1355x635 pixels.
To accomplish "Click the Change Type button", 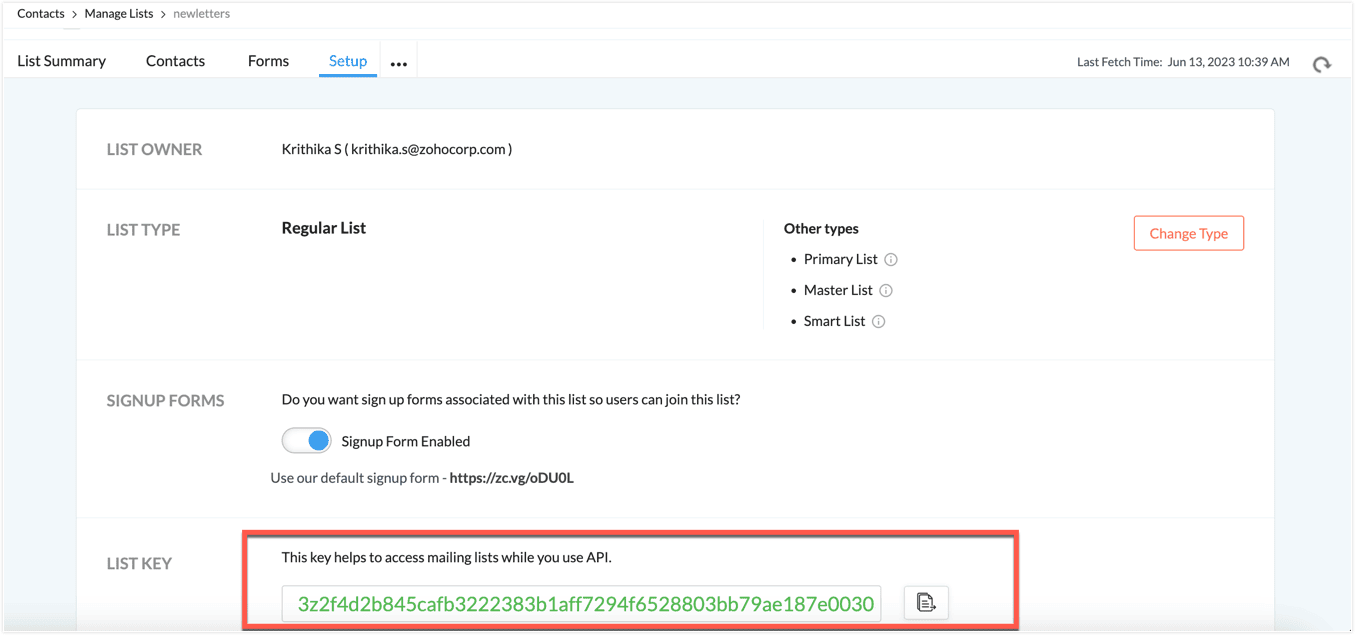I will (x=1188, y=232).
